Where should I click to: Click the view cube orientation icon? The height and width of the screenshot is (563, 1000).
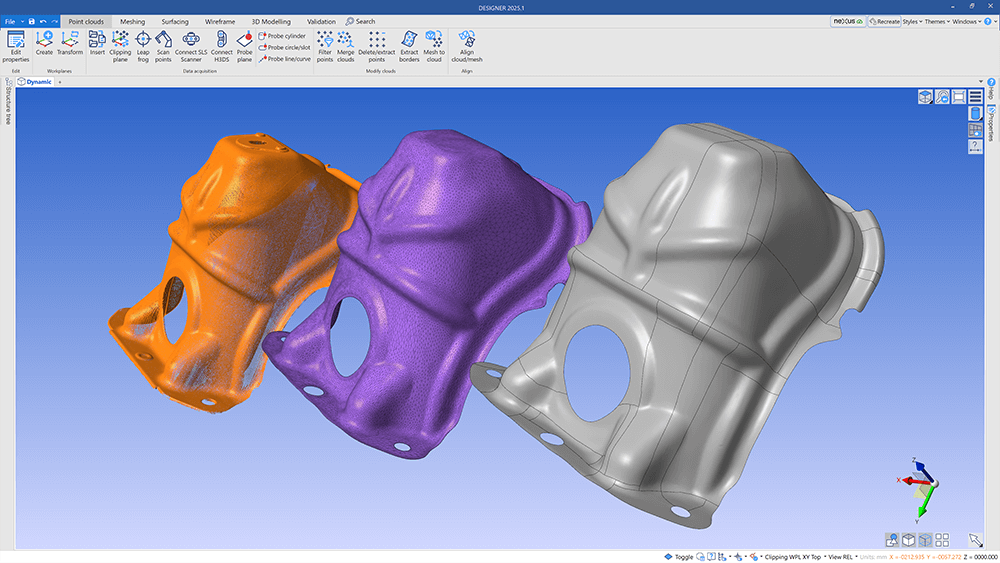coord(925,96)
